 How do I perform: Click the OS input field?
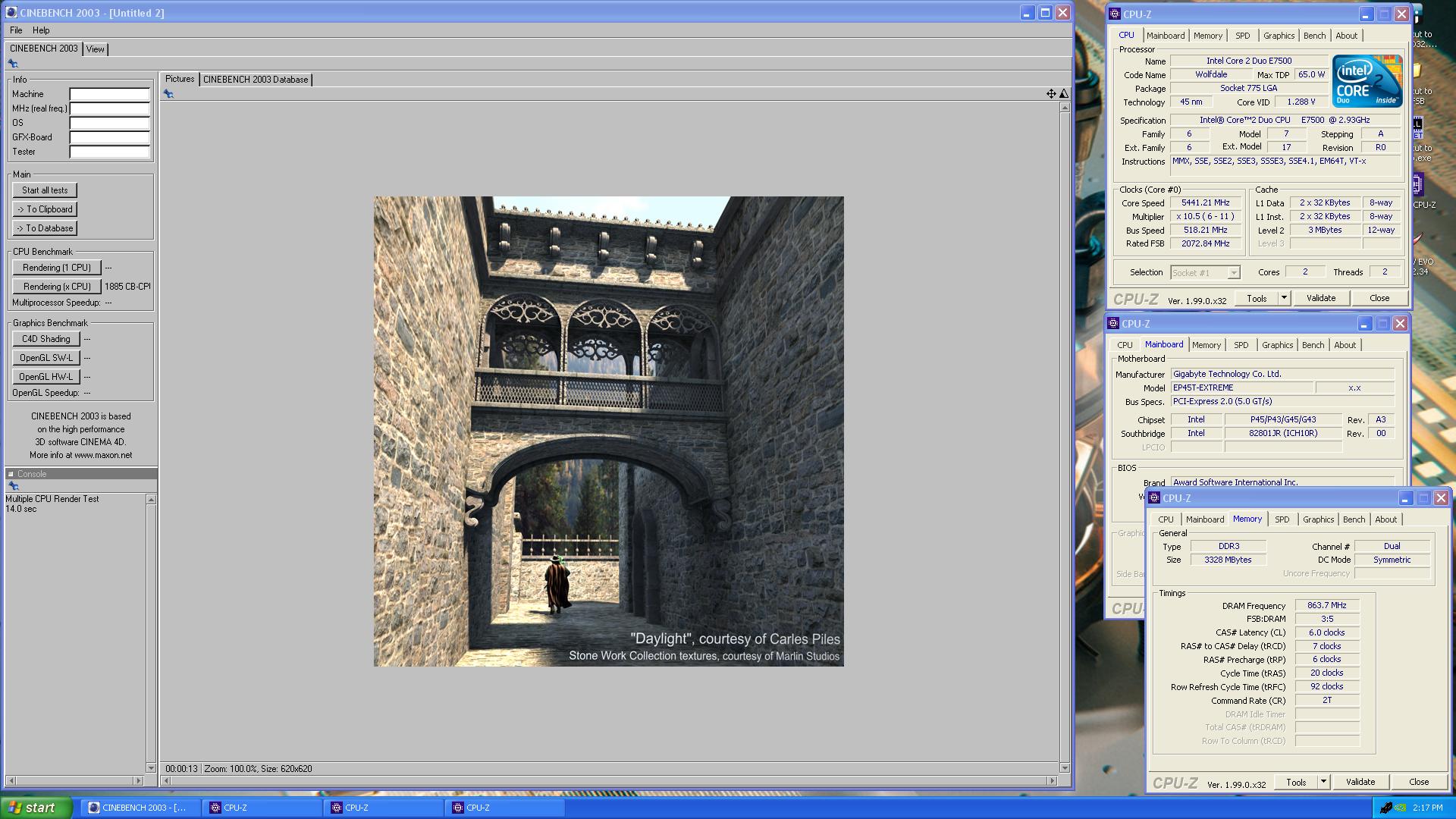click(x=110, y=123)
